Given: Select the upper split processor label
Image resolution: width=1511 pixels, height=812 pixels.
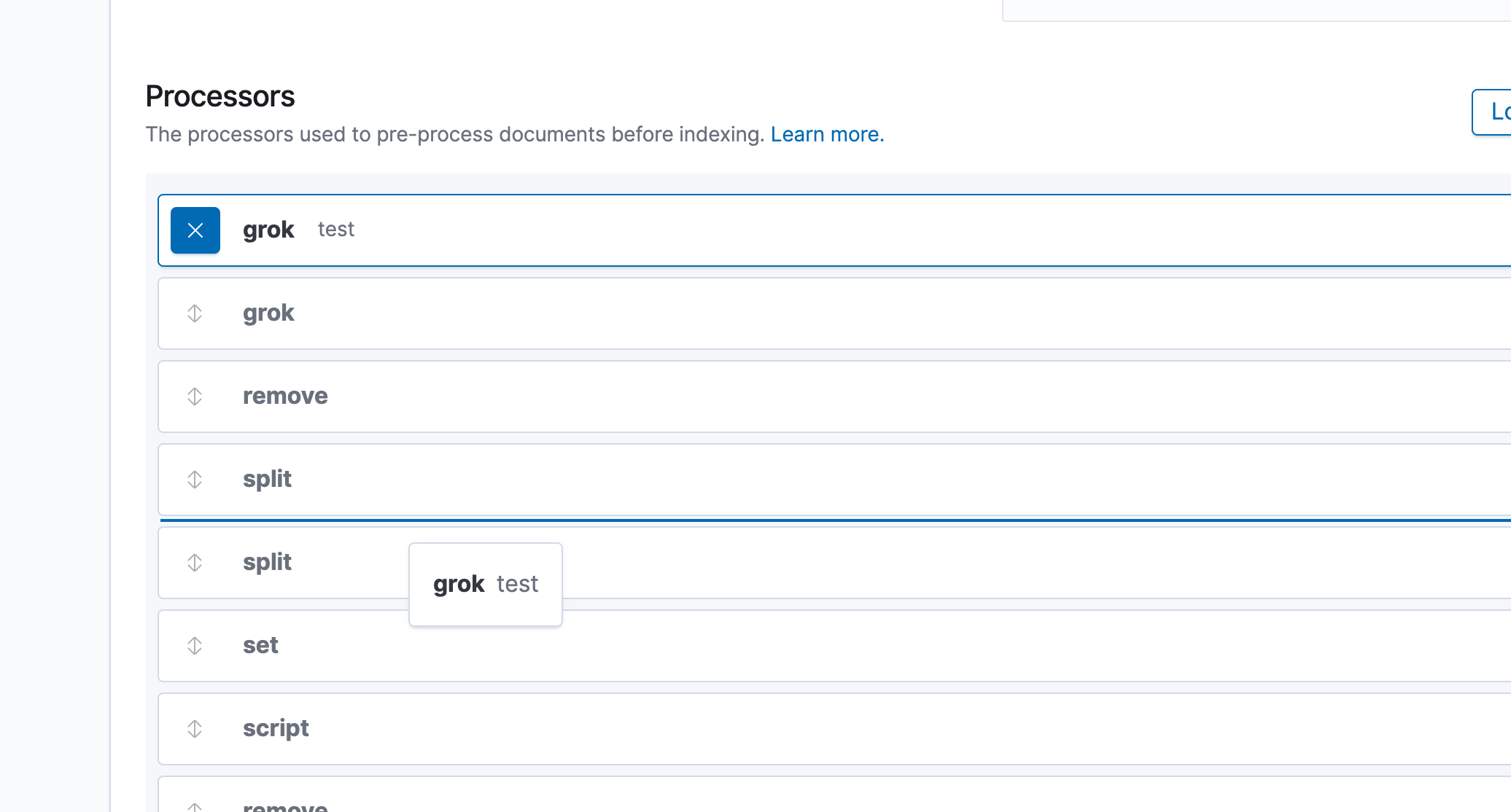Looking at the screenshot, I should (x=267, y=480).
